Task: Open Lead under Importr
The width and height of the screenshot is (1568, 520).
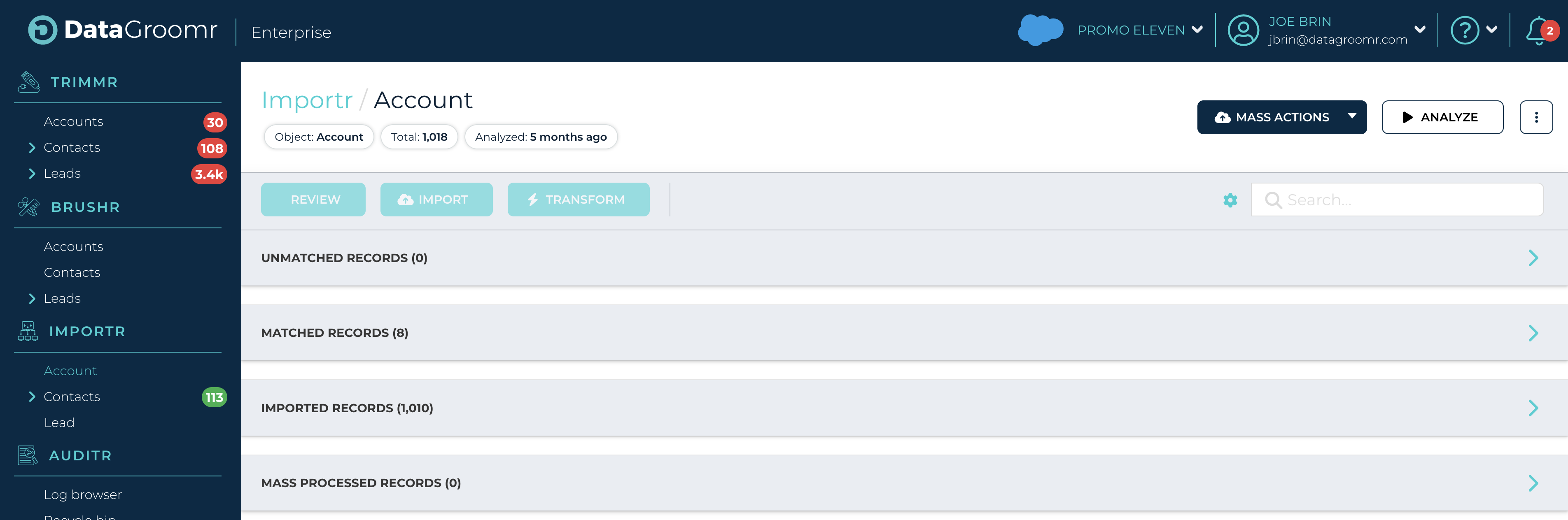Action: (x=59, y=422)
